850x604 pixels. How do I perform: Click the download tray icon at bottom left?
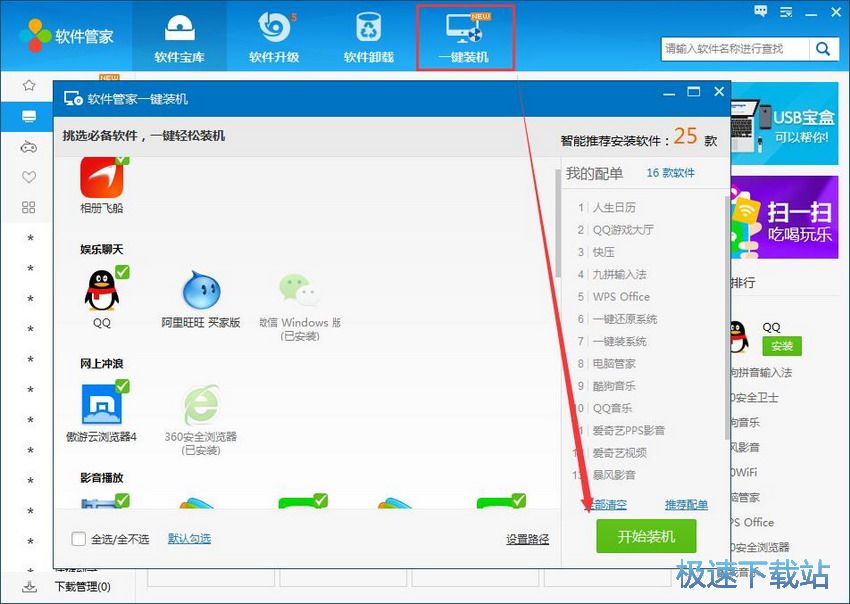(30, 586)
